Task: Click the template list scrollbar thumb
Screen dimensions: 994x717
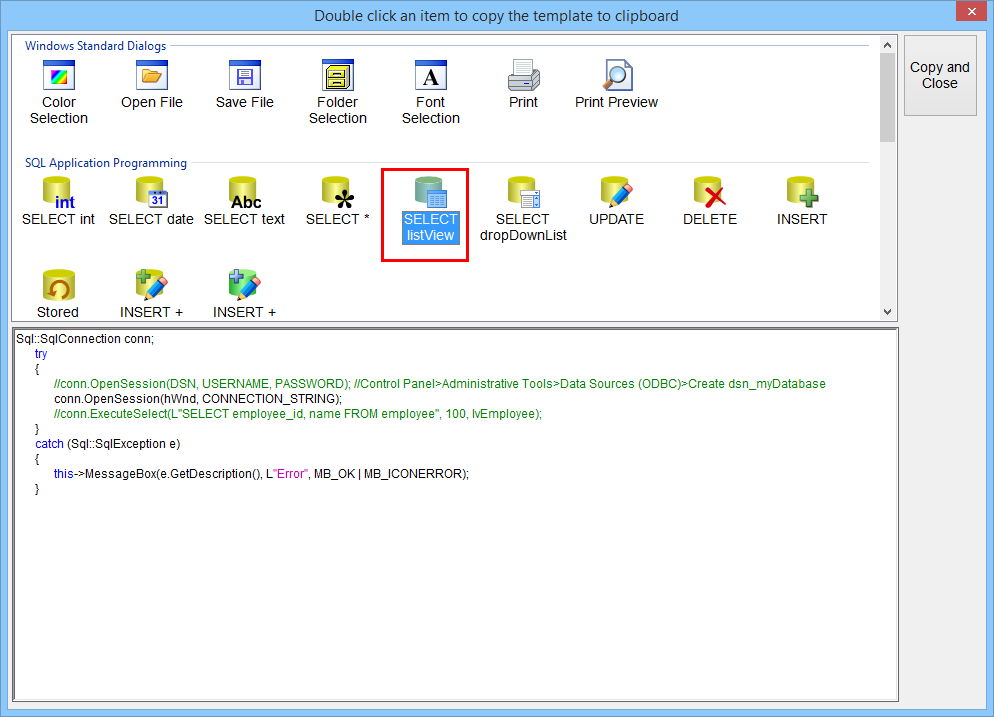Action: [x=888, y=98]
